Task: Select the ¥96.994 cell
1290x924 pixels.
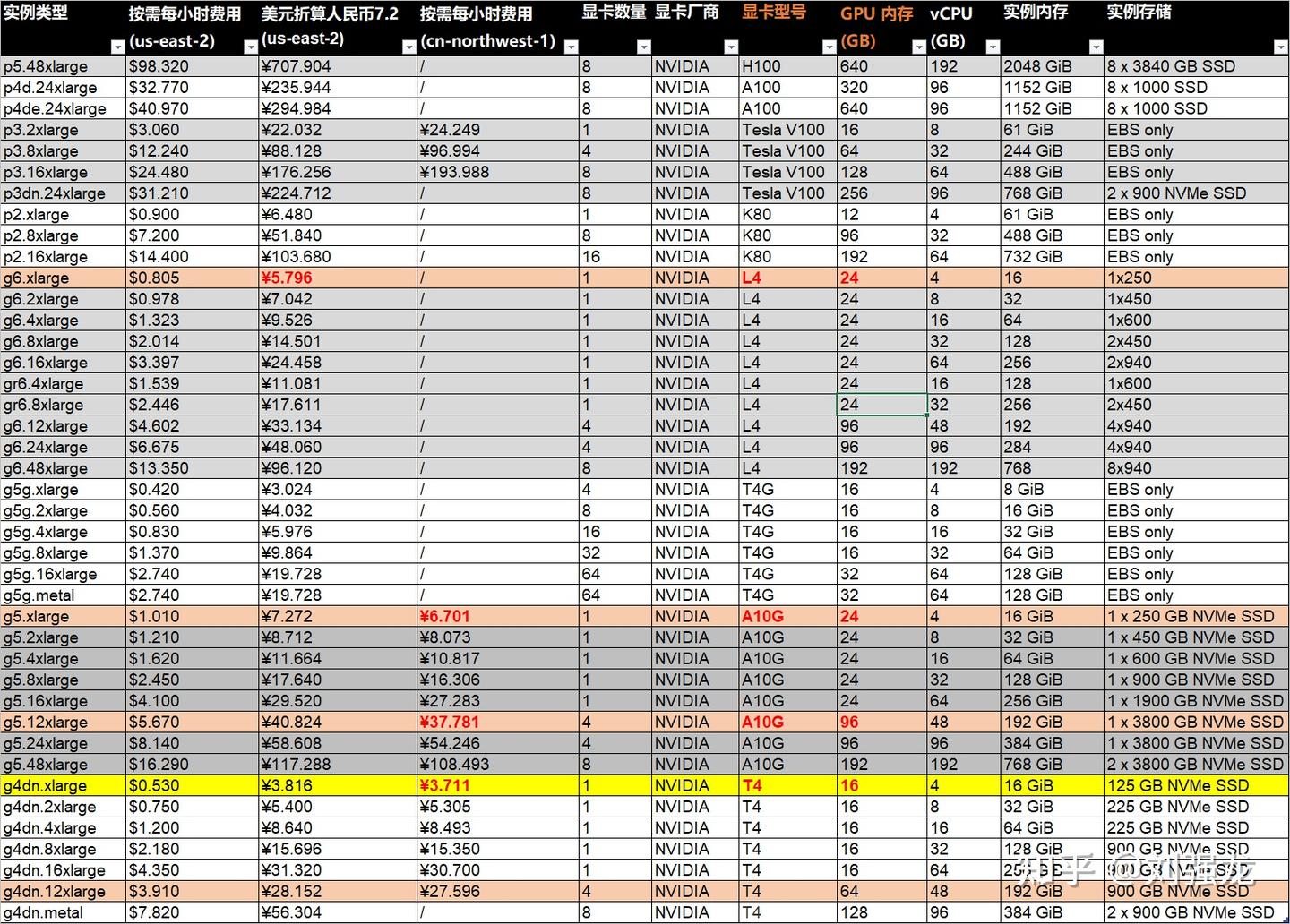Action: click(498, 151)
